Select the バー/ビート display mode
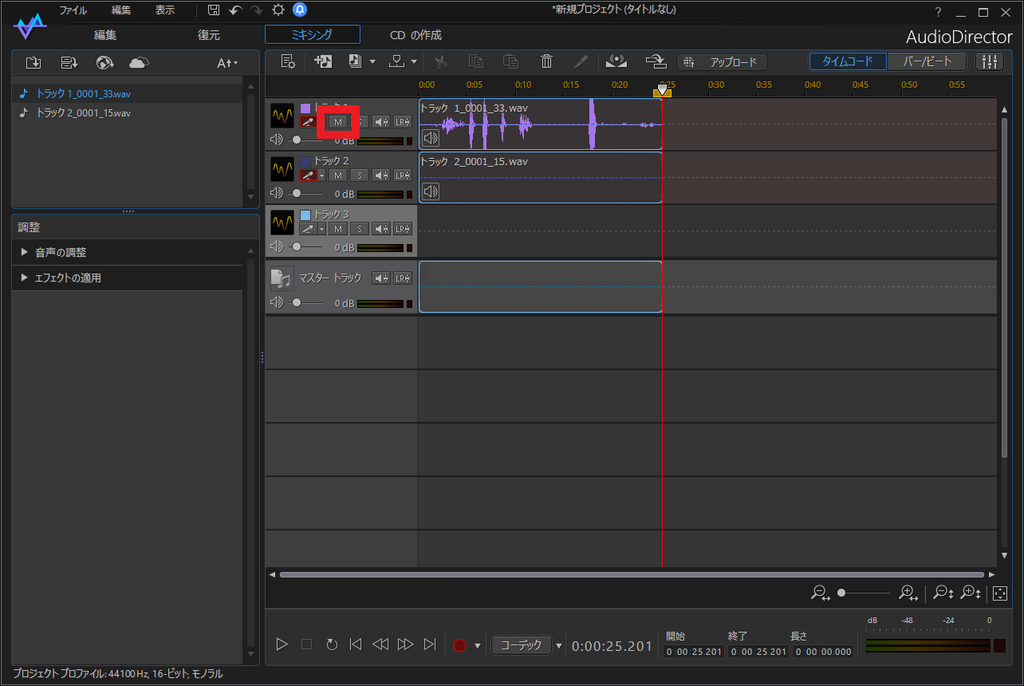 tap(927, 61)
